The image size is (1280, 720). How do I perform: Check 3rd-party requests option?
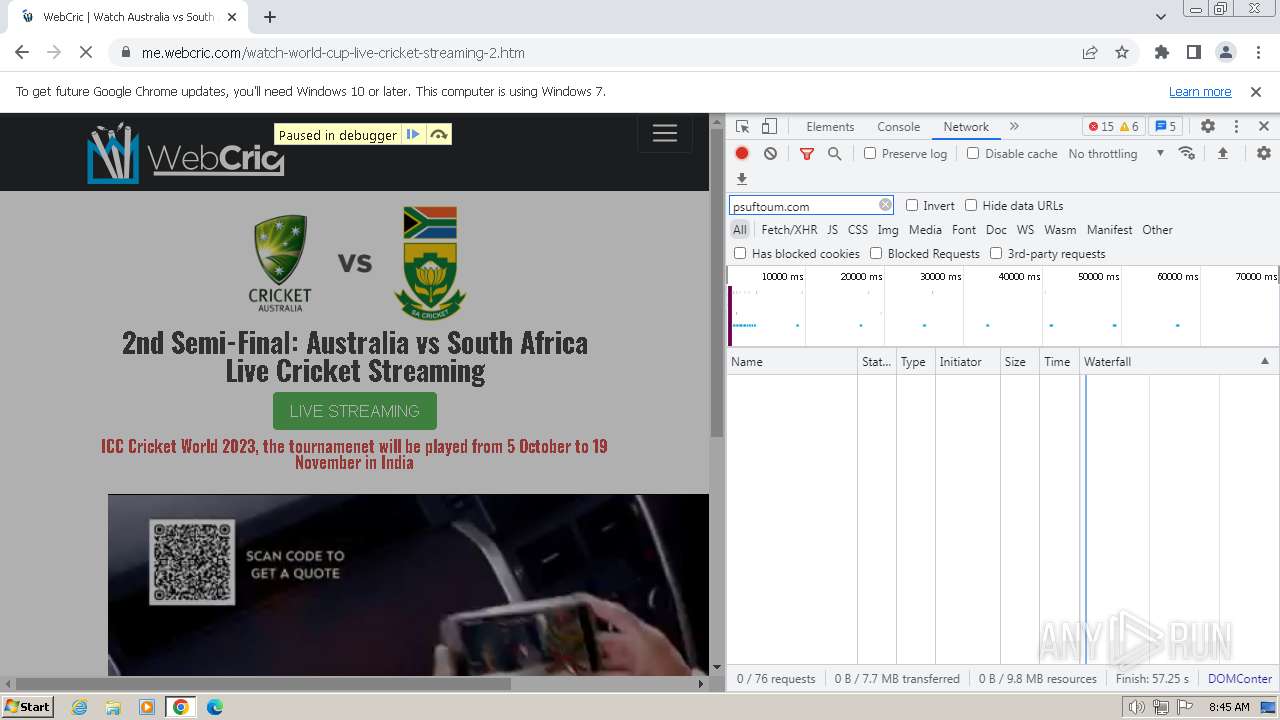pos(996,254)
